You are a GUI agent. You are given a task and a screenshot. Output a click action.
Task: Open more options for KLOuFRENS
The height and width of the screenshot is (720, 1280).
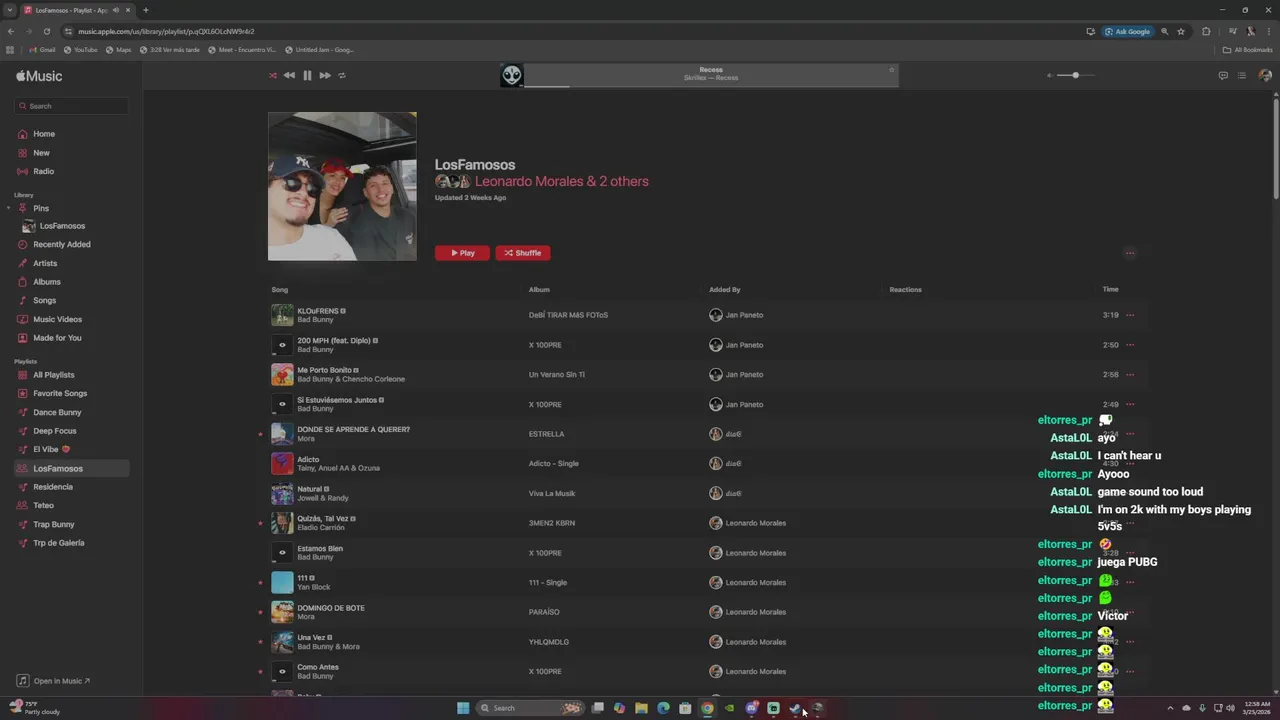tap(1130, 315)
